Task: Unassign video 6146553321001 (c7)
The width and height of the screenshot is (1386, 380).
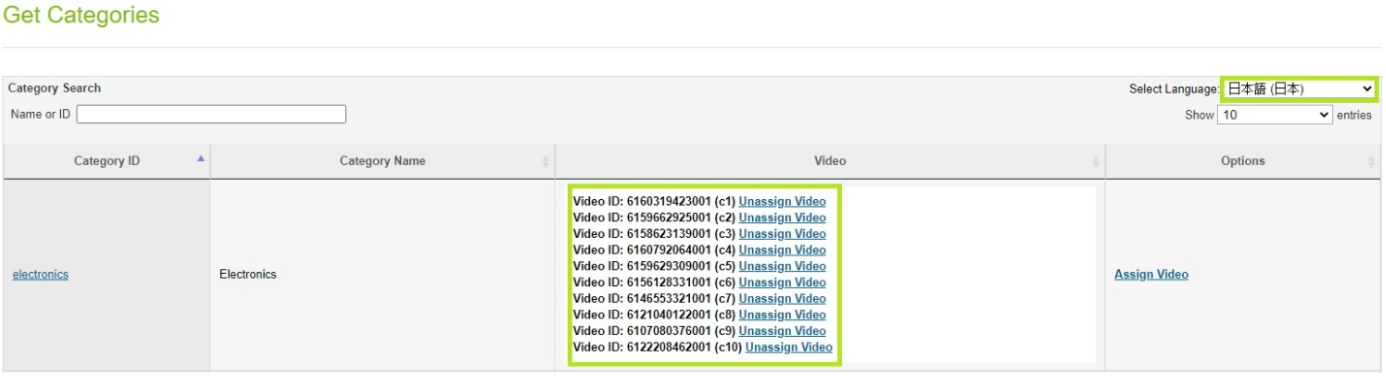Action: (x=782, y=298)
